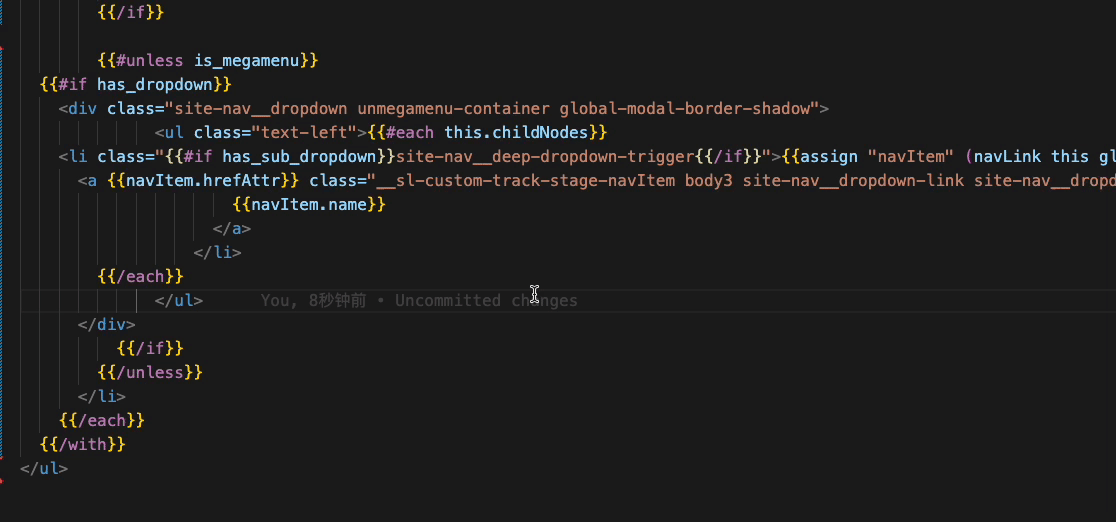Click the </li> tag right below </a>

point(217,253)
